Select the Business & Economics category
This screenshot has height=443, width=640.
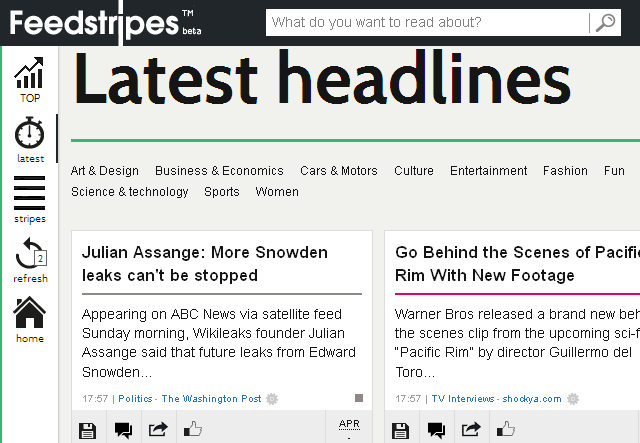point(219,171)
